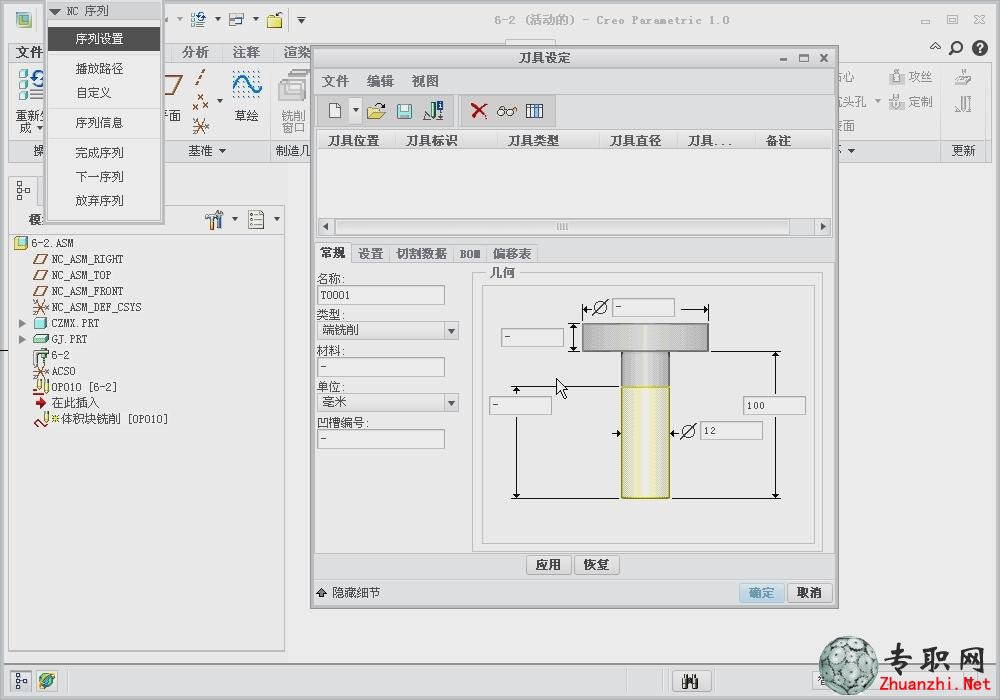Select 序列设置 menu entry

click(104, 39)
